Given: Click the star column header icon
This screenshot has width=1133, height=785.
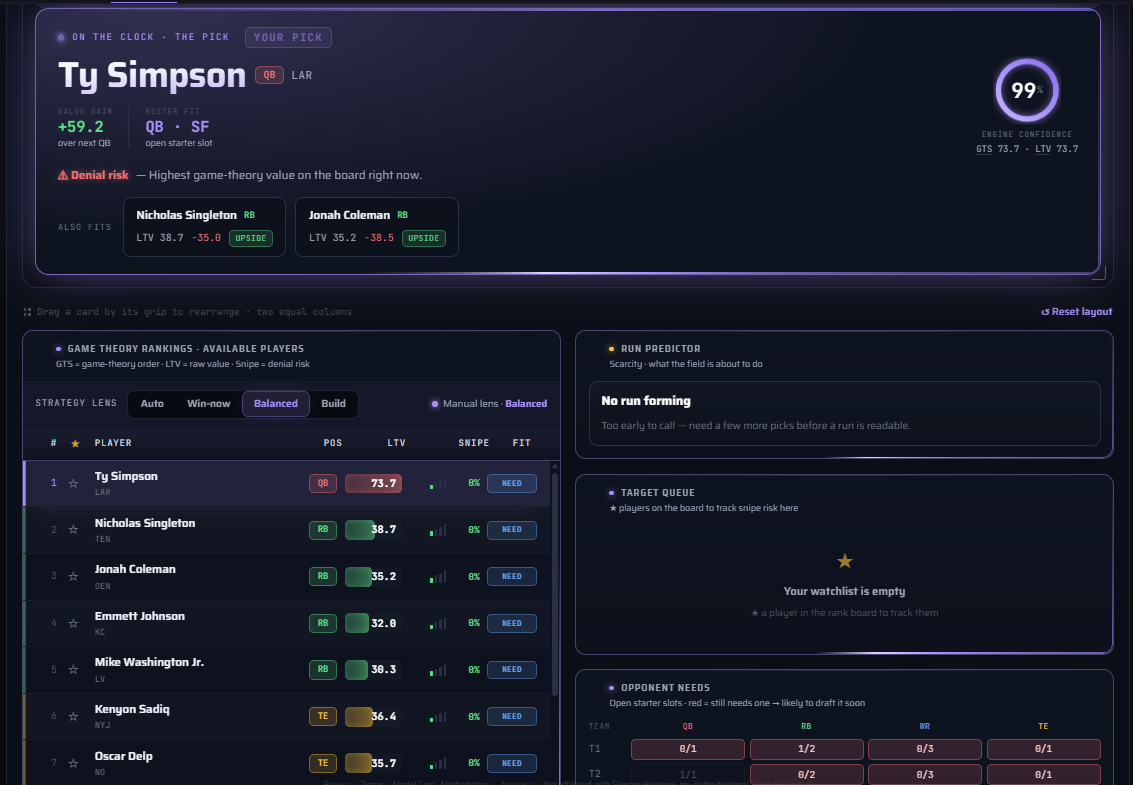Looking at the screenshot, I should click(x=75, y=443).
